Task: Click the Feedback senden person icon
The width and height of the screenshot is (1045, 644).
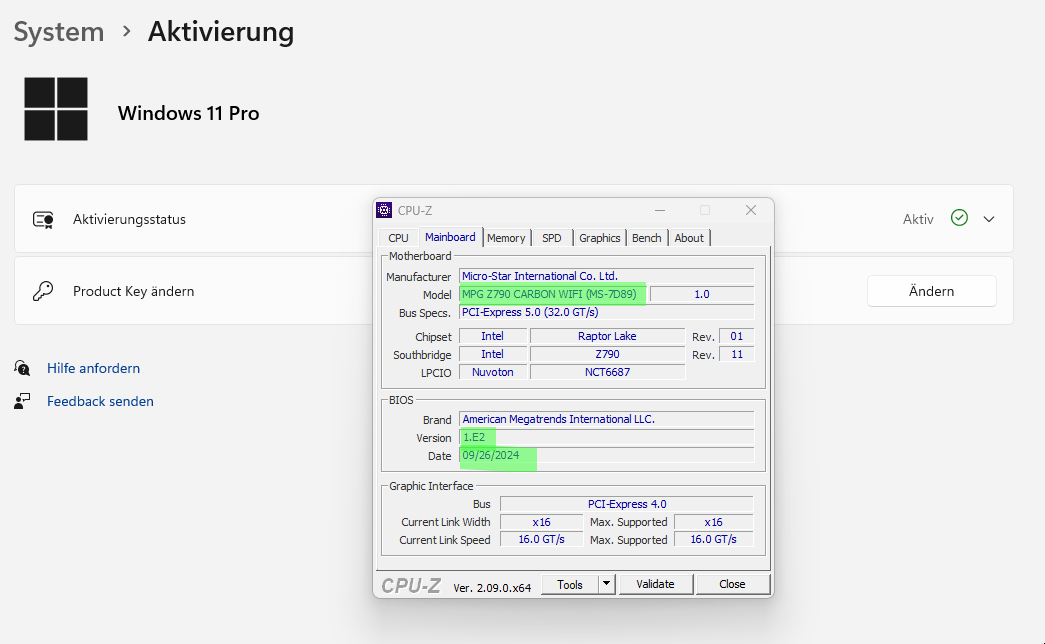Action: [x=22, y=401]
